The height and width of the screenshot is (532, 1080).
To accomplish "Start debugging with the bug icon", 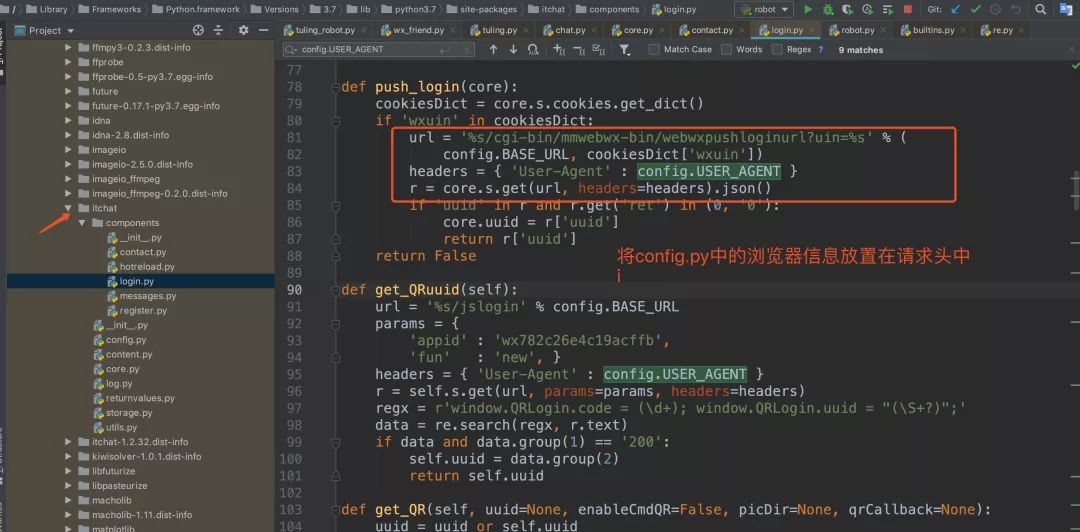I will coord(829,10).
